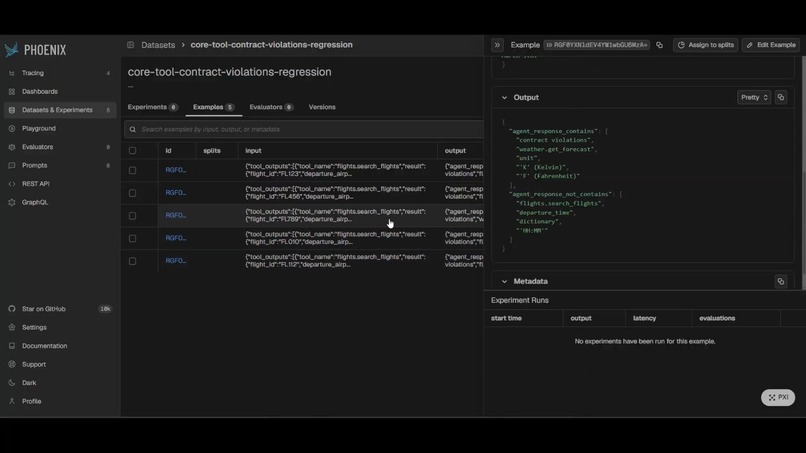
Task: Expand or collapse the Metadata section
Action: (504, 282)
